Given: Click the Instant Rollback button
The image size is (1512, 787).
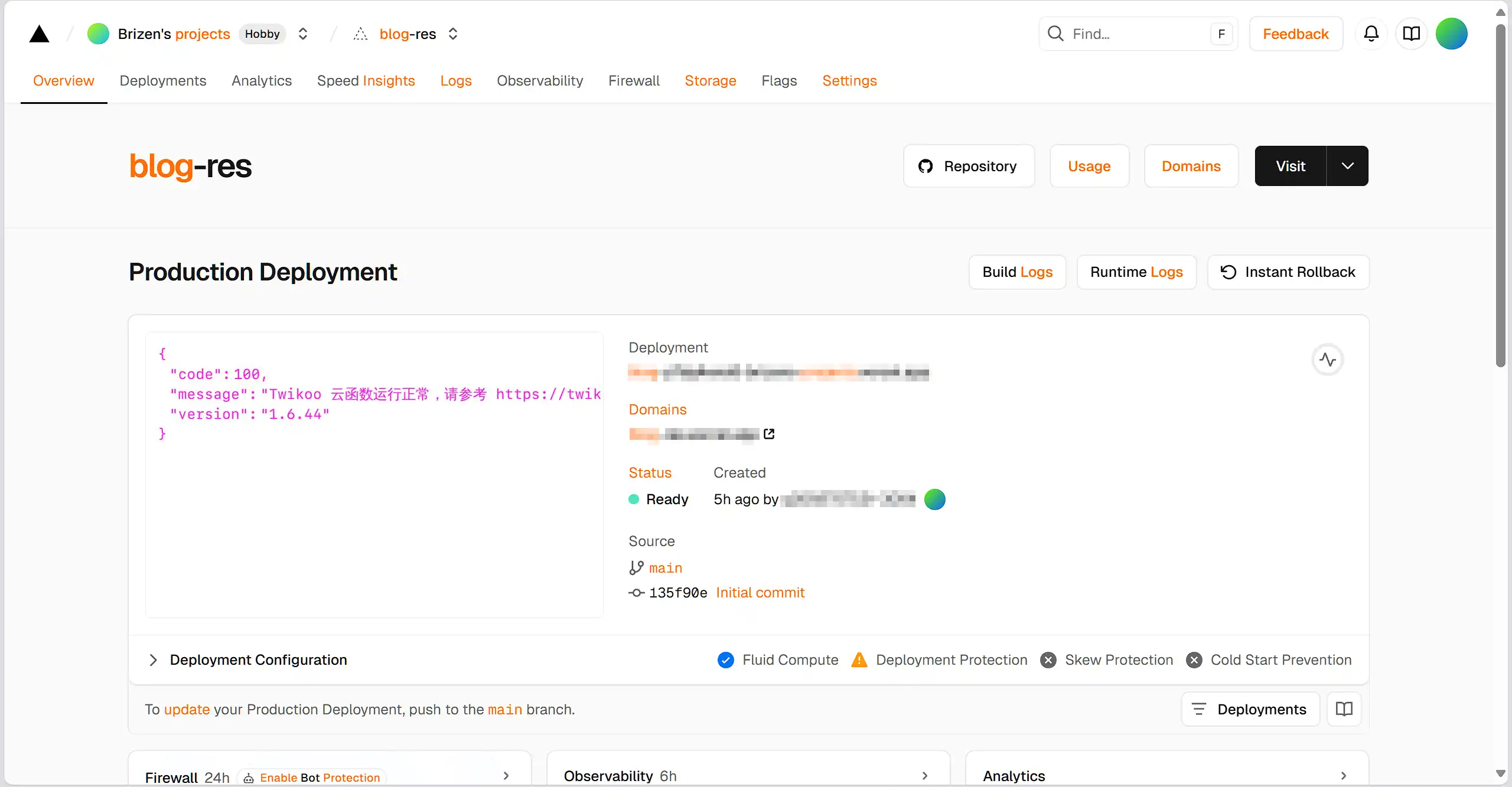Looking at the screenshot, I should (x=1288, y=272).
